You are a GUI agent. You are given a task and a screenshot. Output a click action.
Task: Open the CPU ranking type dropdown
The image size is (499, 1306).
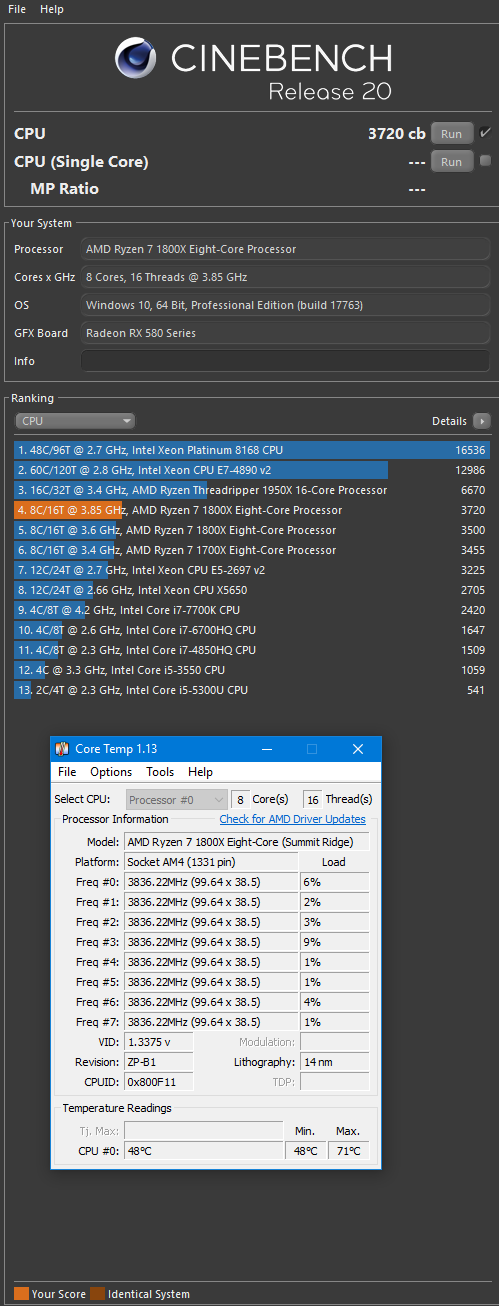coord(75,422)
